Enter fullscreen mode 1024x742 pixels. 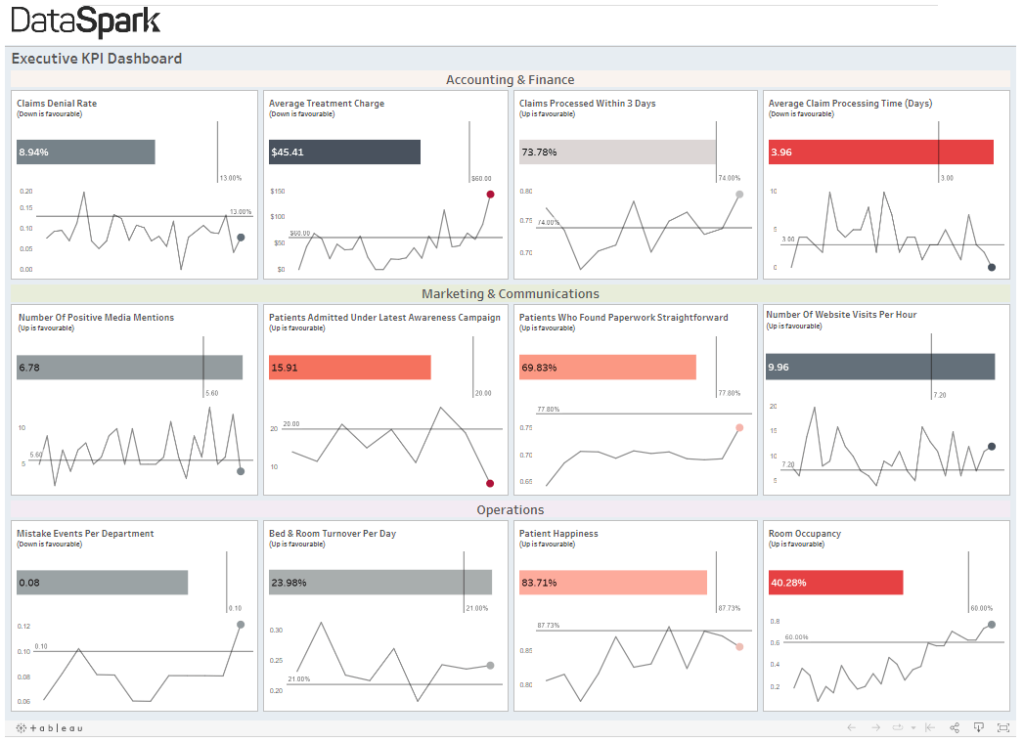1004,727
